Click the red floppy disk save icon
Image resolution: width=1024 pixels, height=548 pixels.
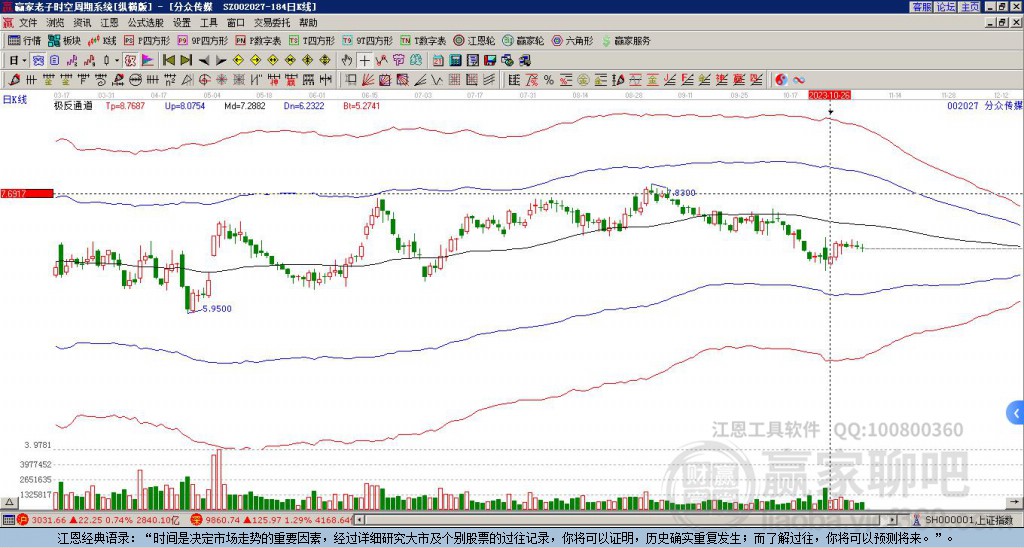(x=490, y=61)
